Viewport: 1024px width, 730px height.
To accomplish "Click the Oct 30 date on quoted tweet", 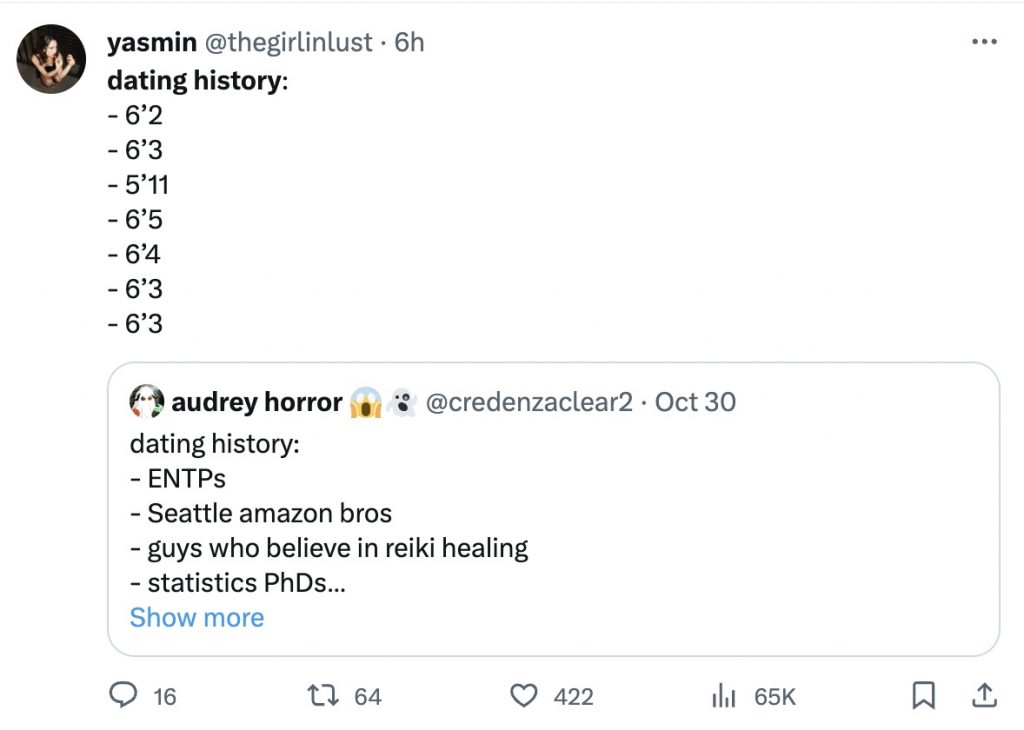I will 695,402.
